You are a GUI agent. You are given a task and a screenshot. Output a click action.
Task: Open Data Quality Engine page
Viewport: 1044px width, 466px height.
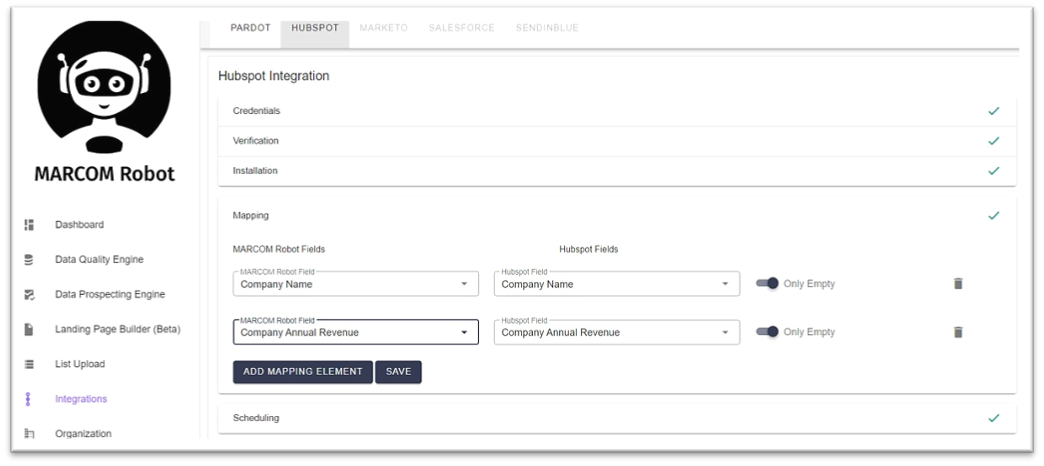99,260
